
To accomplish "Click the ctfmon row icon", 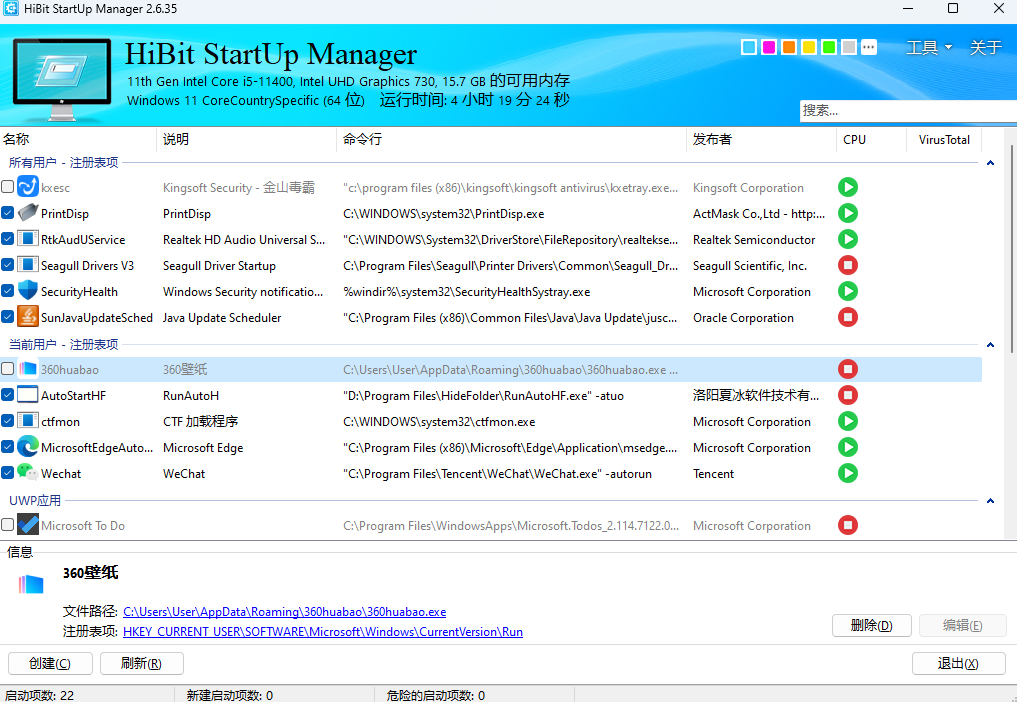I will tap(28, 421).
